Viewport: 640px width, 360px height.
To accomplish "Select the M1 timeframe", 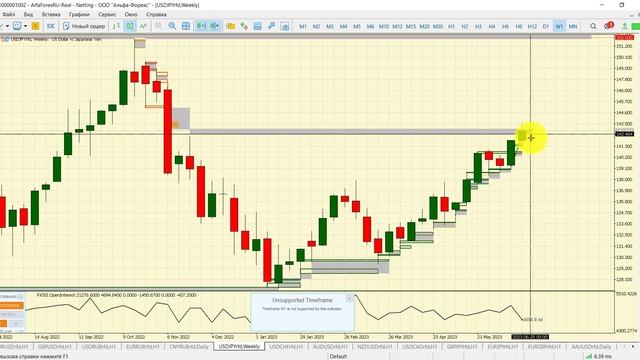I will click(x=303, y=26).
